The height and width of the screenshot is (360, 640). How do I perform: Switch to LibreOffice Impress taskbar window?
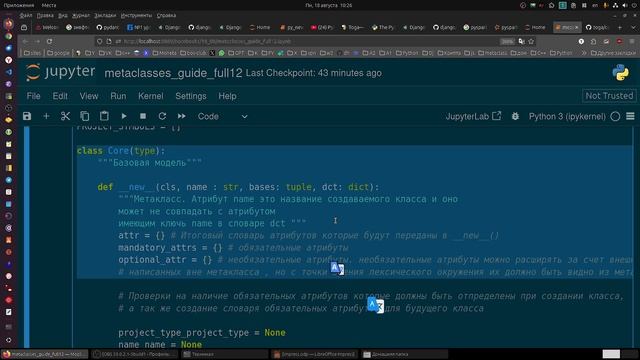pos(314,354)
